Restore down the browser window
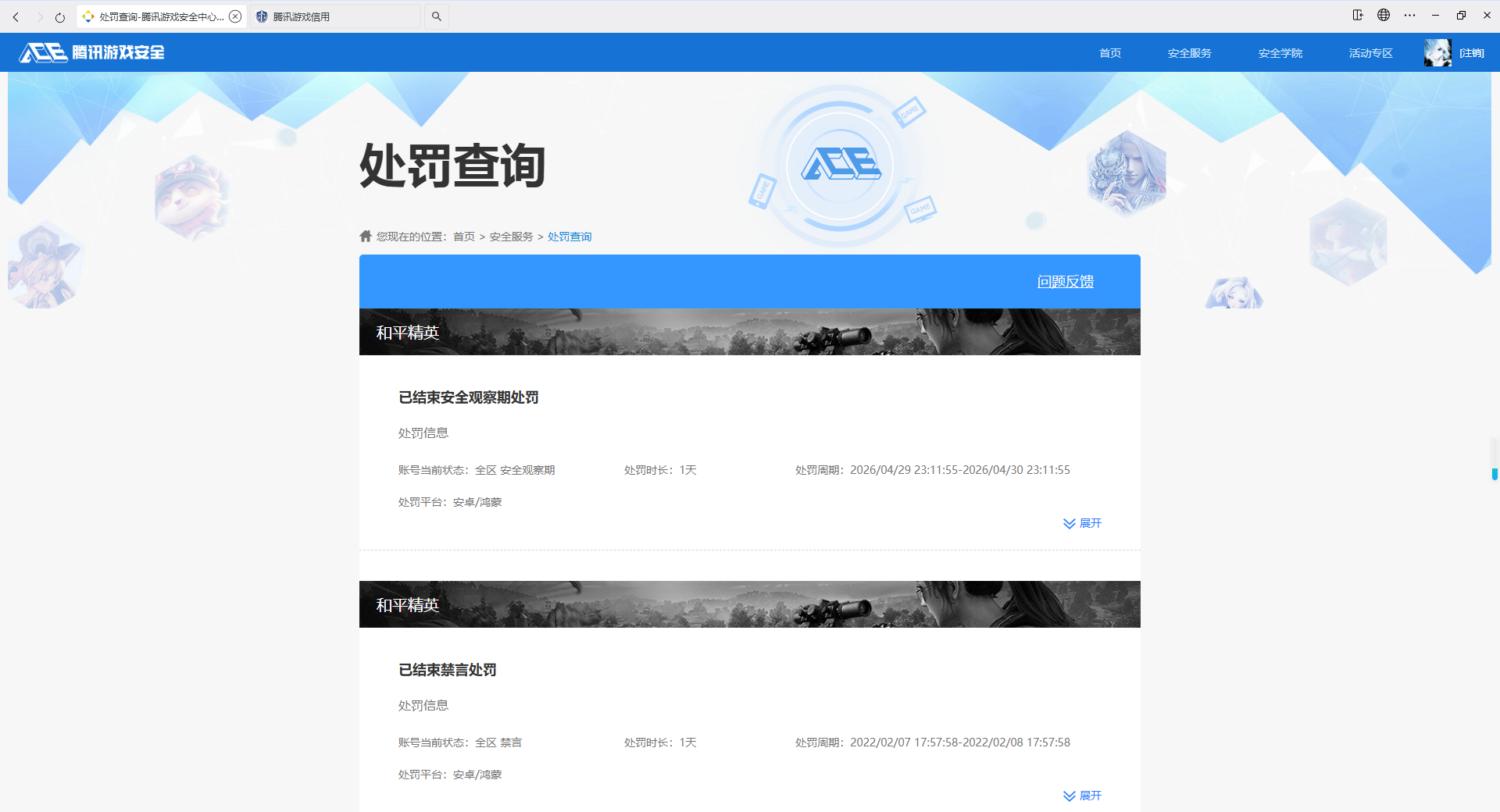Viewport: 1500px width, 812px height. [x=1461, y=15]
